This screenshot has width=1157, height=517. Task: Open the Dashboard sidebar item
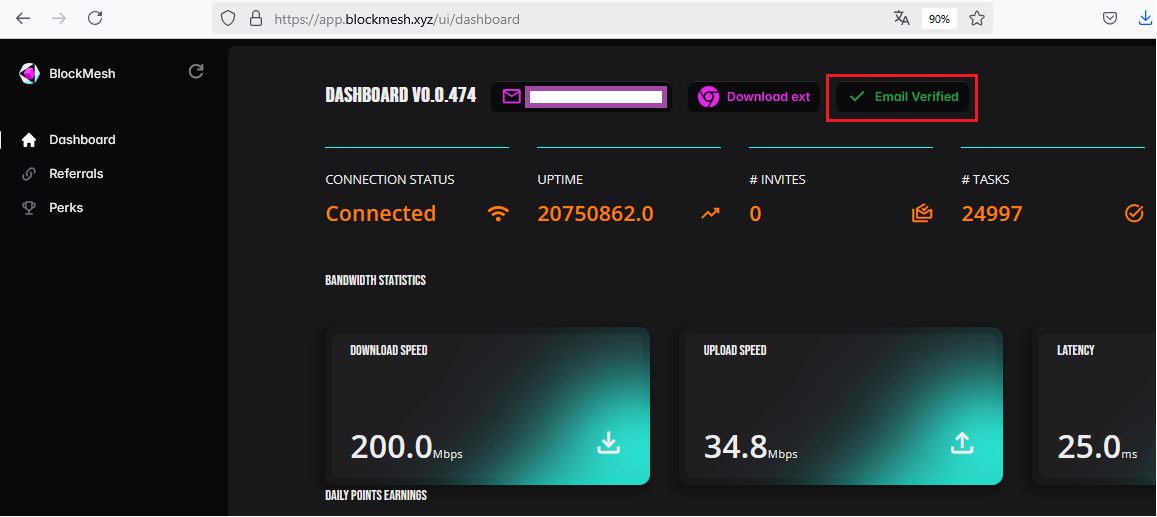click(82, 139)
